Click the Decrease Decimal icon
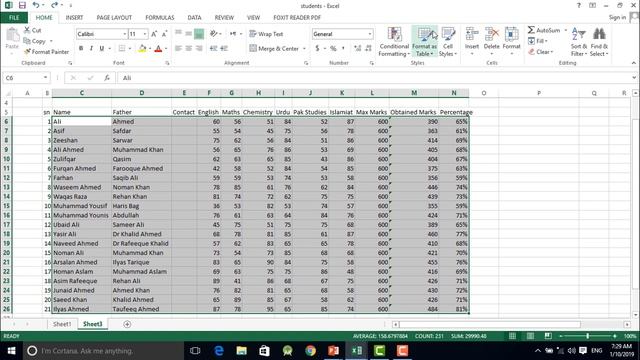 coord(368,49)
